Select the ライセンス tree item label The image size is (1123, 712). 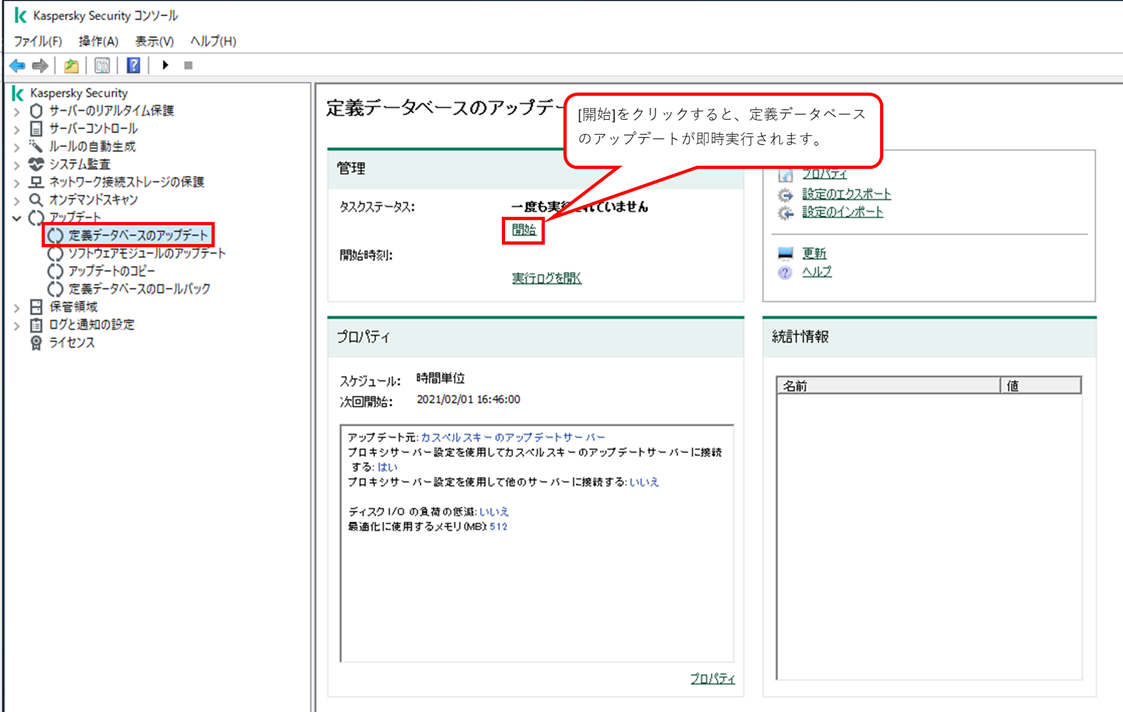pyautogui.click(x=72, y=342)
